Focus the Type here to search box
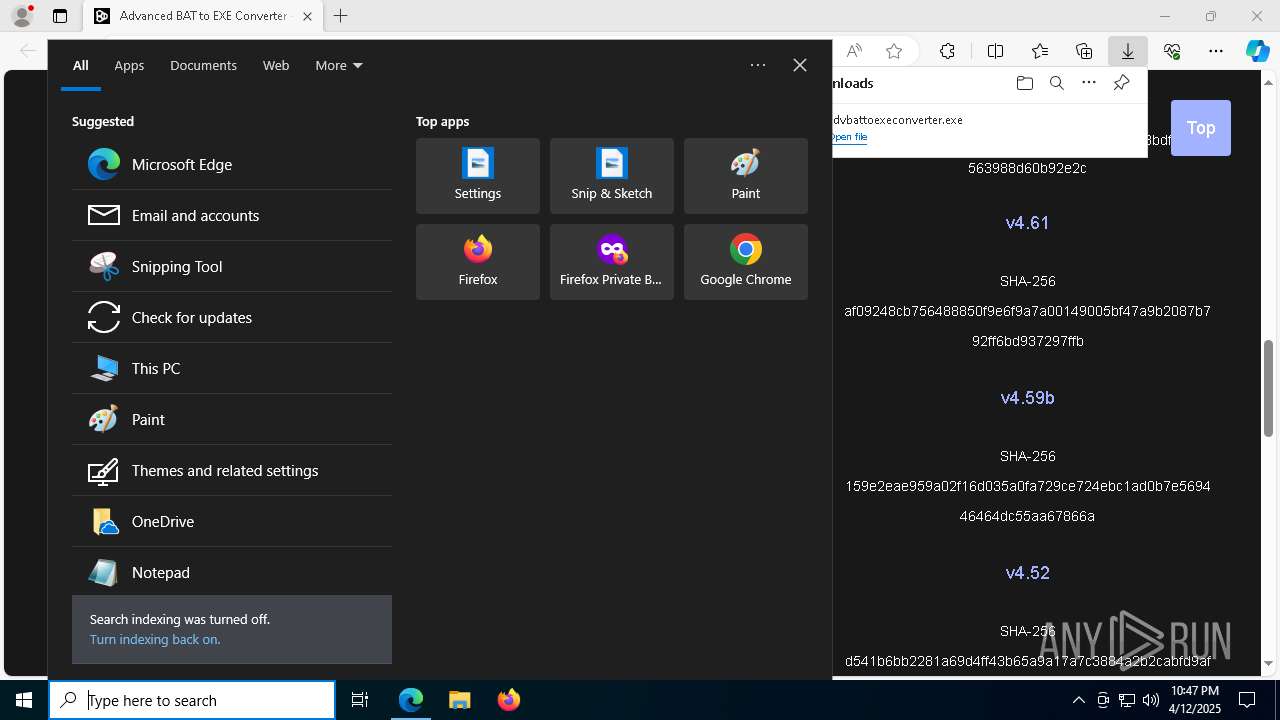This screenshot has width=1280, height=720. coord(192,700)
